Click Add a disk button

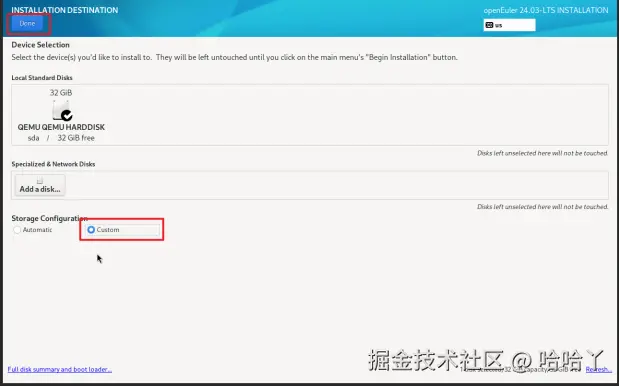click(x=40, y=185)
